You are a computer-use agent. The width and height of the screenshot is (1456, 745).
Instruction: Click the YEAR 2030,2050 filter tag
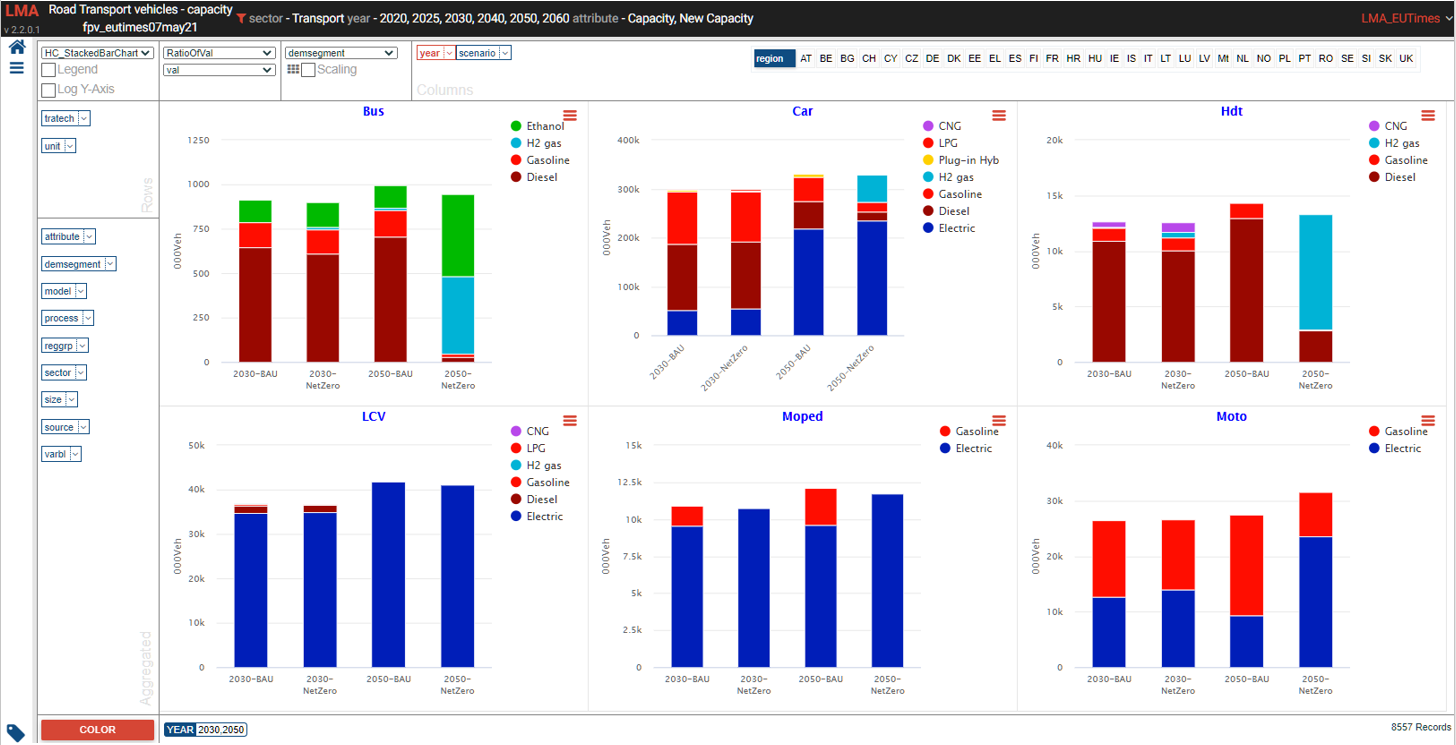click(205, 729)
